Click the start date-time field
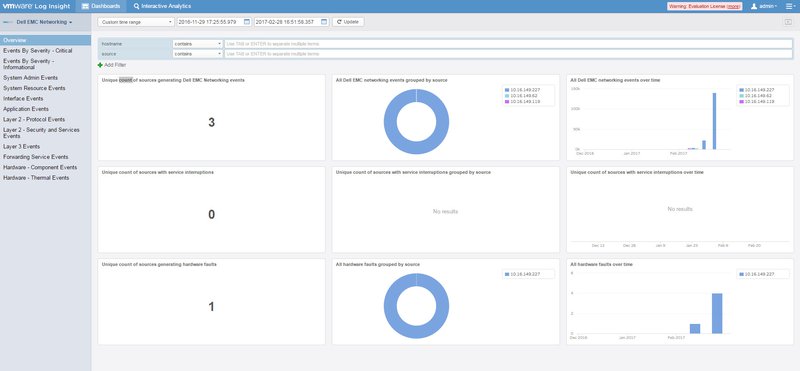Viewport: 800px width, 371px height. coord(214,22)
